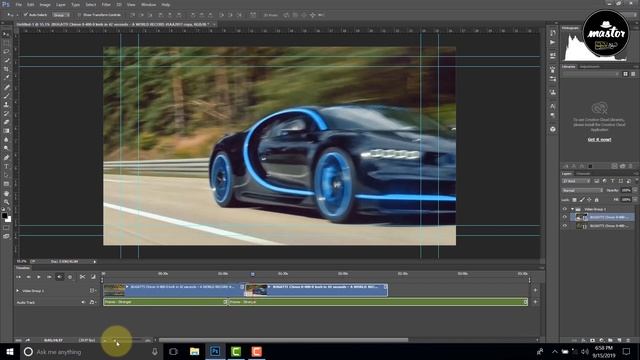Click the lock image pixels brush icon
640x360 pixels.
582,200
